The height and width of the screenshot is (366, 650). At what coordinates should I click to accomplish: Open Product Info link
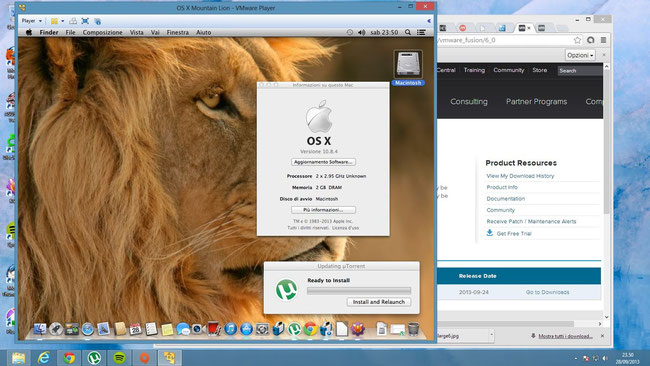click(502, 187)
